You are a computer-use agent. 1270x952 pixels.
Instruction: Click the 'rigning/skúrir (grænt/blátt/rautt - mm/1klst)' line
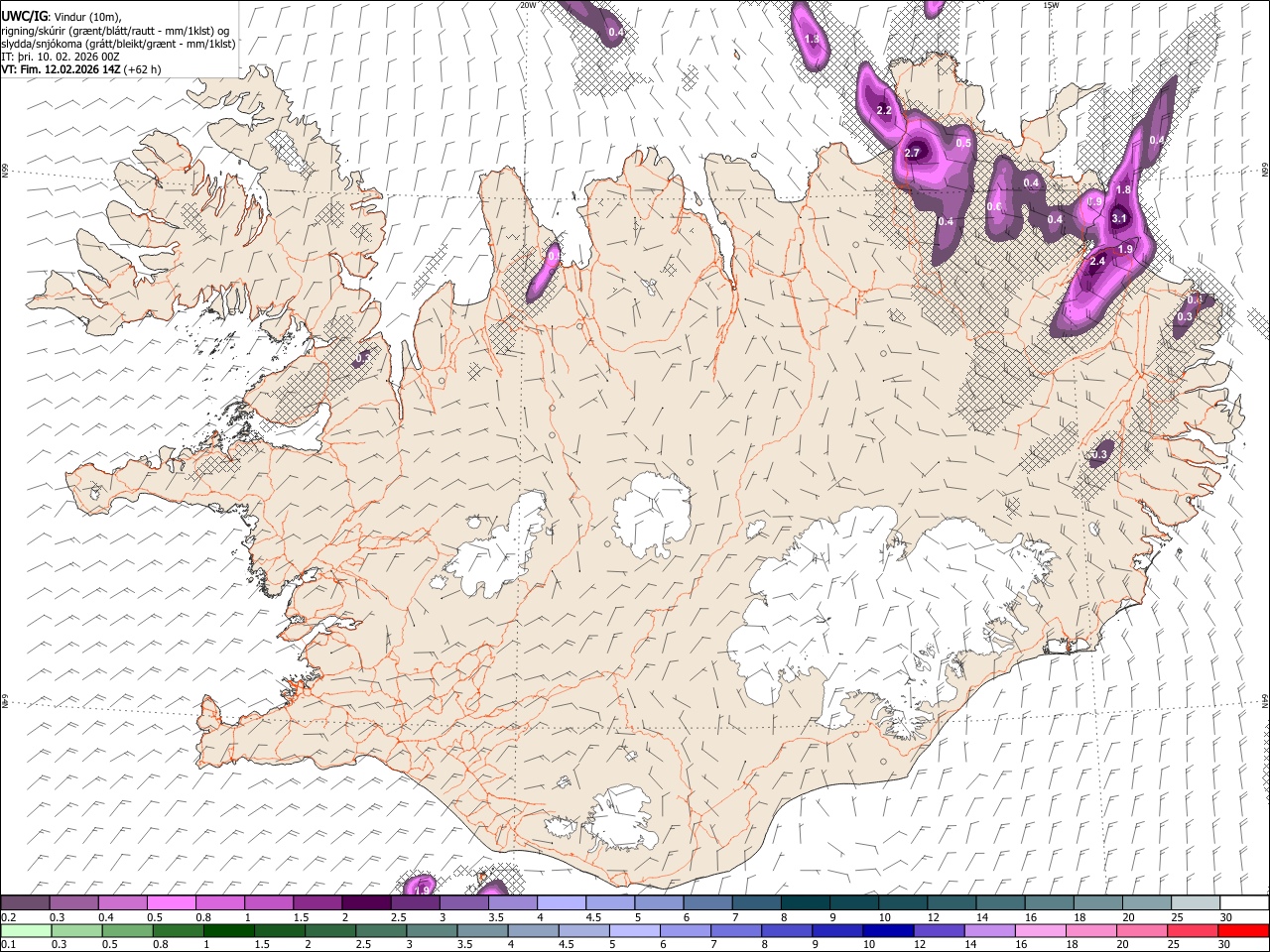114,30
